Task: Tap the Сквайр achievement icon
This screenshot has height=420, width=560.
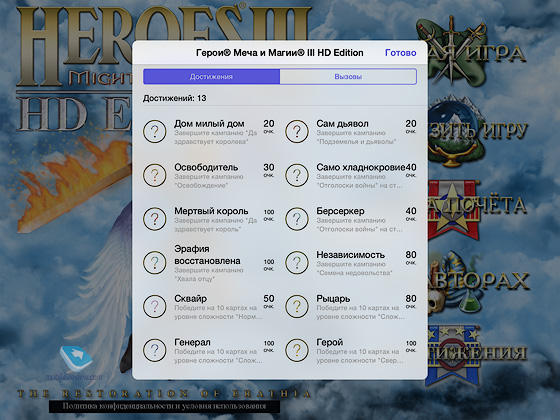Action: (155, 306)
